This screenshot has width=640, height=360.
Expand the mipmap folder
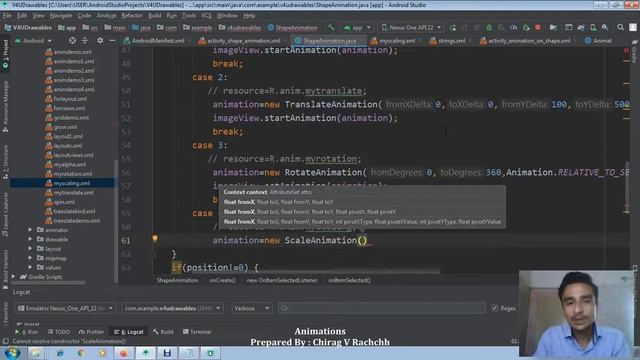(30, 258)
